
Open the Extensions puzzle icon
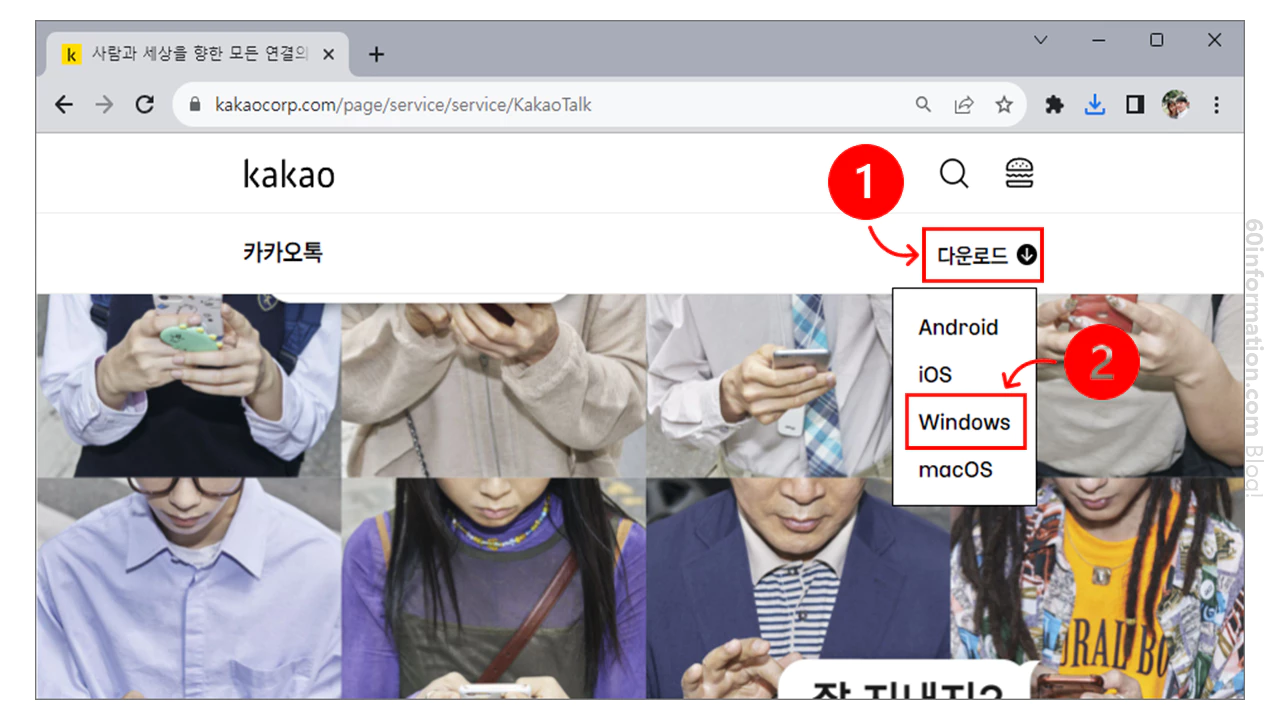click(x=1054, y=105)
